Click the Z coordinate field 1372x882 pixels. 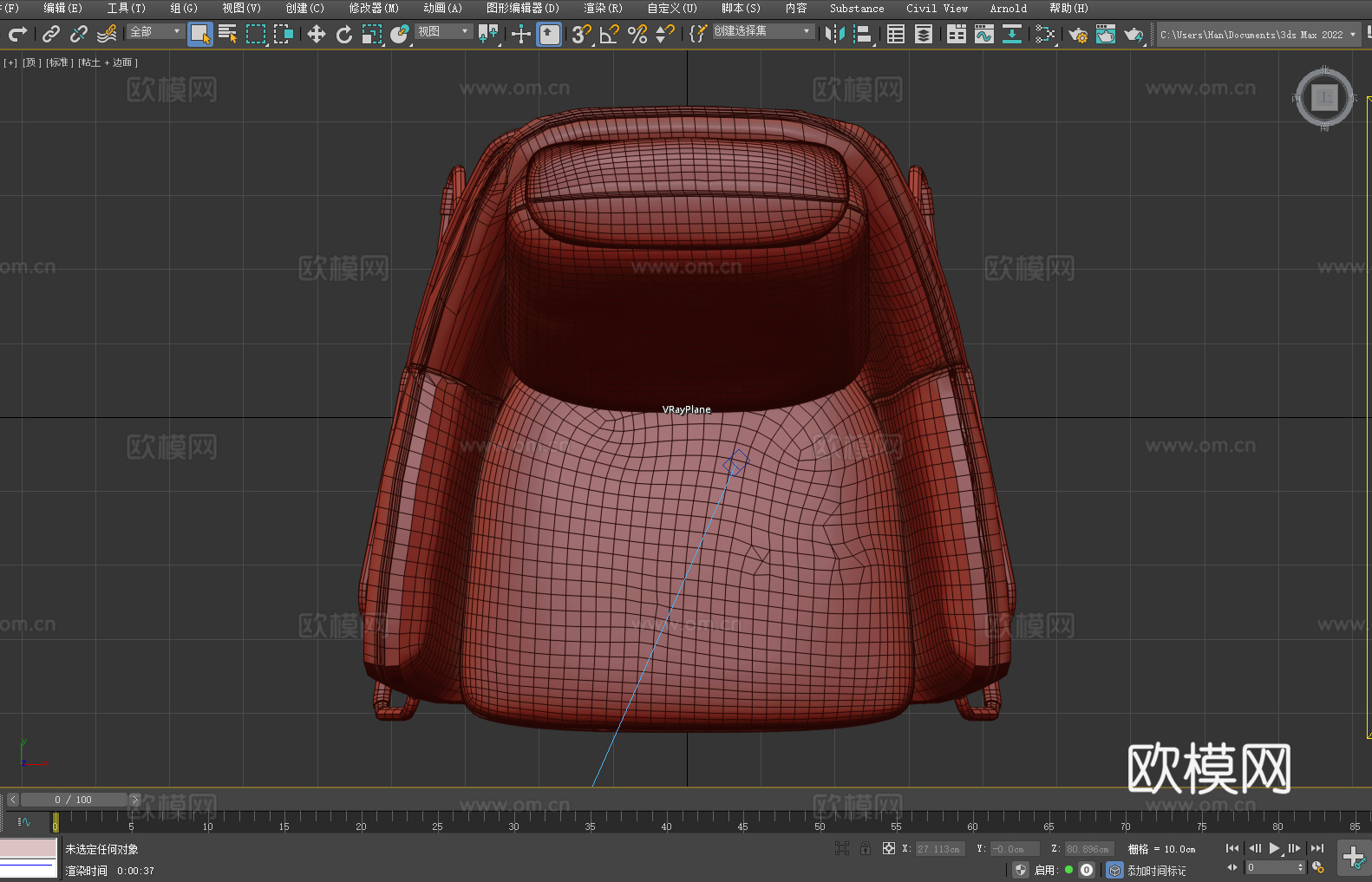(x=1088, y=849)
